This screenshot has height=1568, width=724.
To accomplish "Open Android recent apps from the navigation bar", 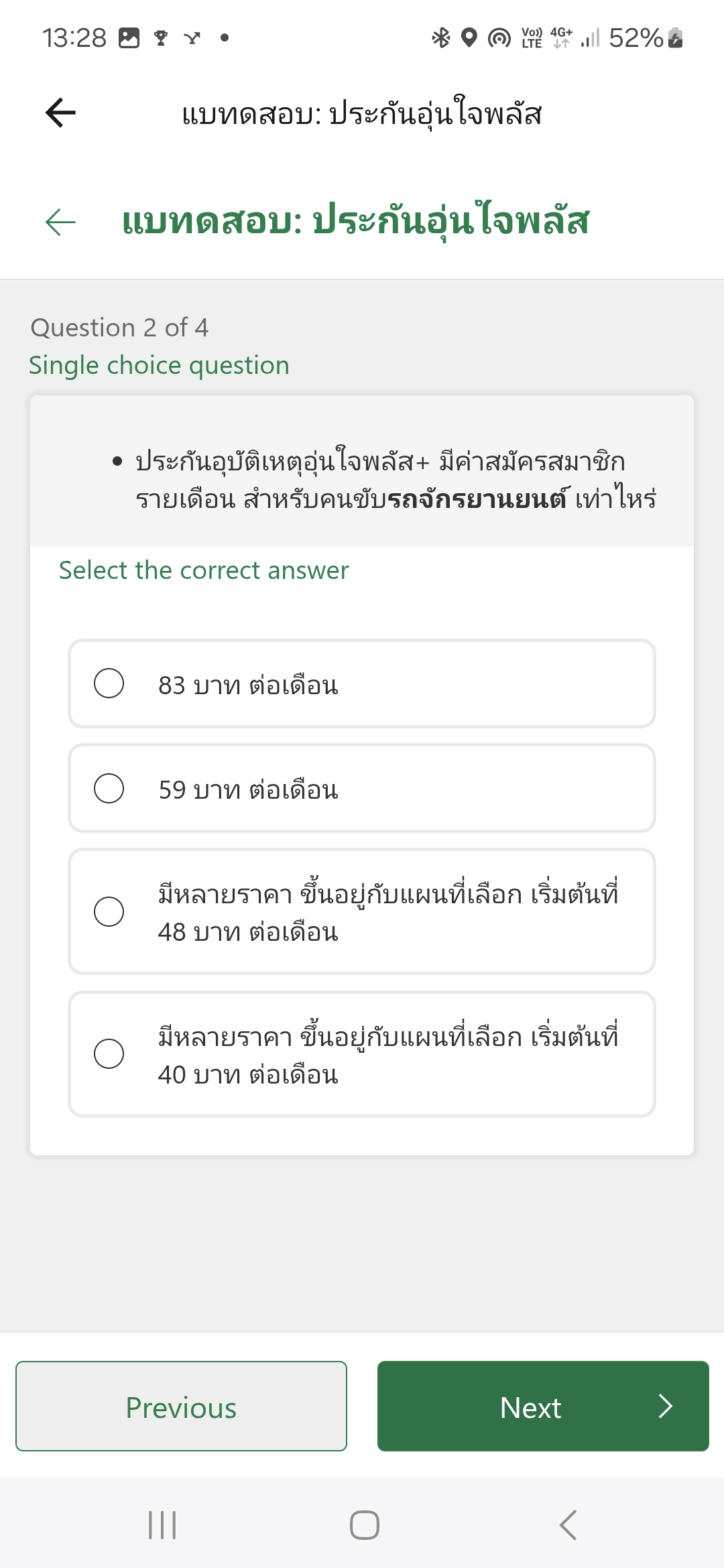I will coord(162,1525).
